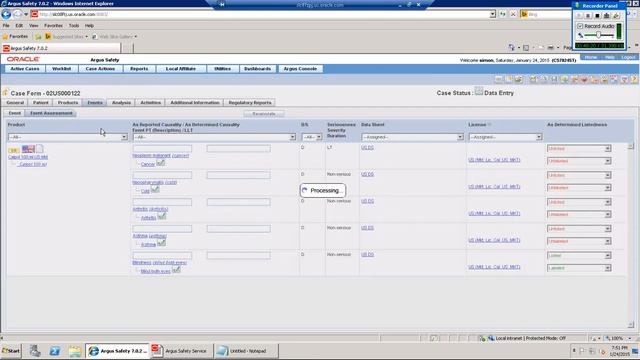Screen dimensions: 640x360
Task: Click the pause button in Recorder Panel
Action: 588,16
